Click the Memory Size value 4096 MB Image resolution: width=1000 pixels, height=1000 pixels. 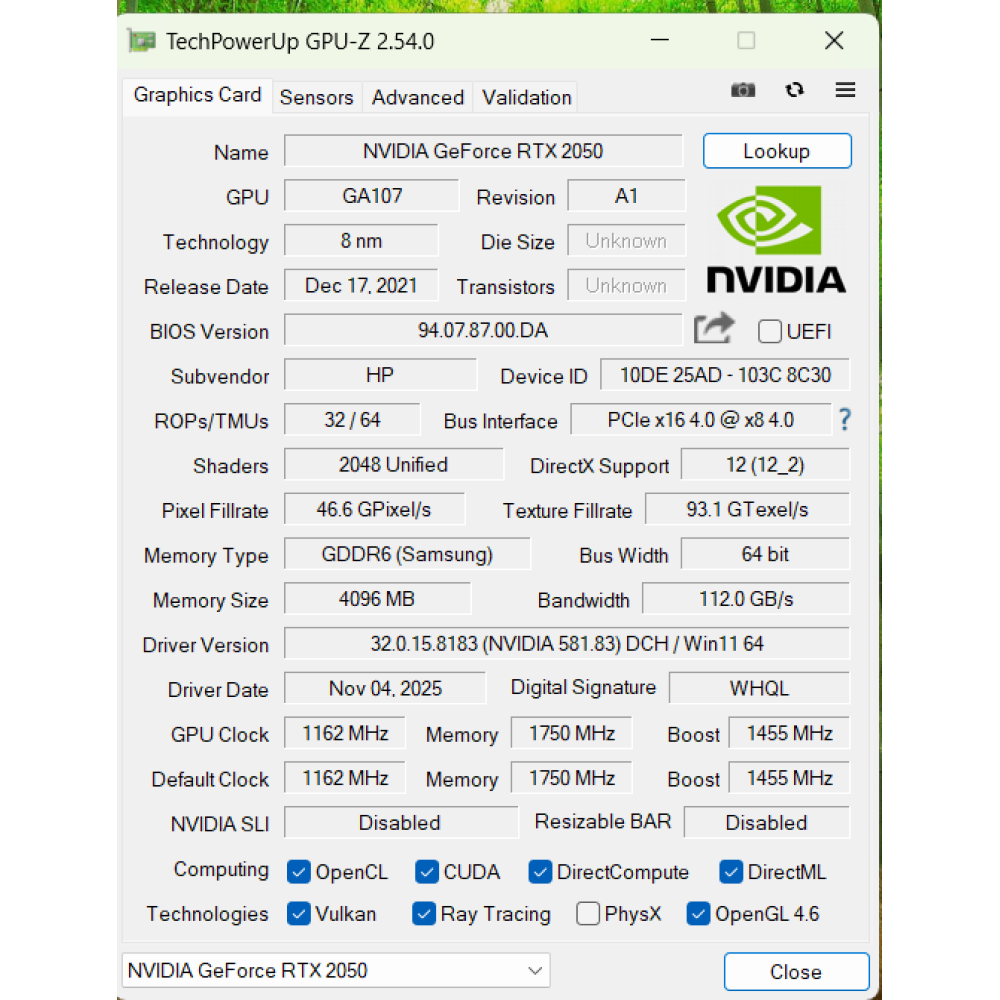[377, 599]
